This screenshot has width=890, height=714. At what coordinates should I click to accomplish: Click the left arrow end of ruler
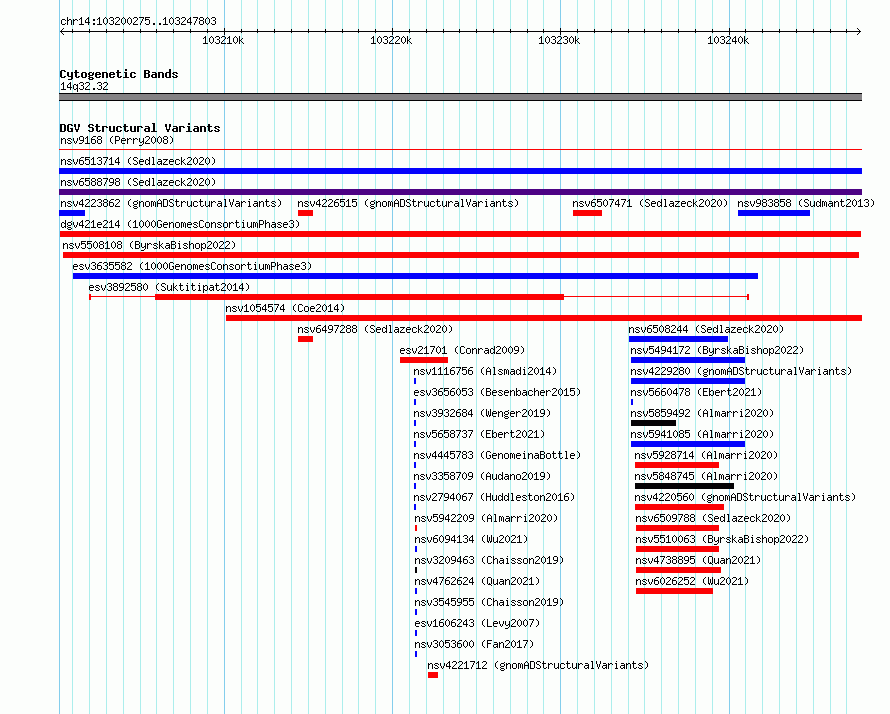pyautogui.click(x=62, y=31)
